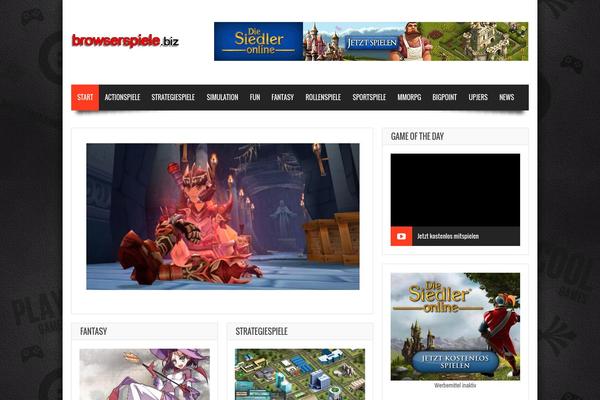Click the Jetzt Spielen banner button
This screenshot has width=600, height=400.
tap(371, 42)
